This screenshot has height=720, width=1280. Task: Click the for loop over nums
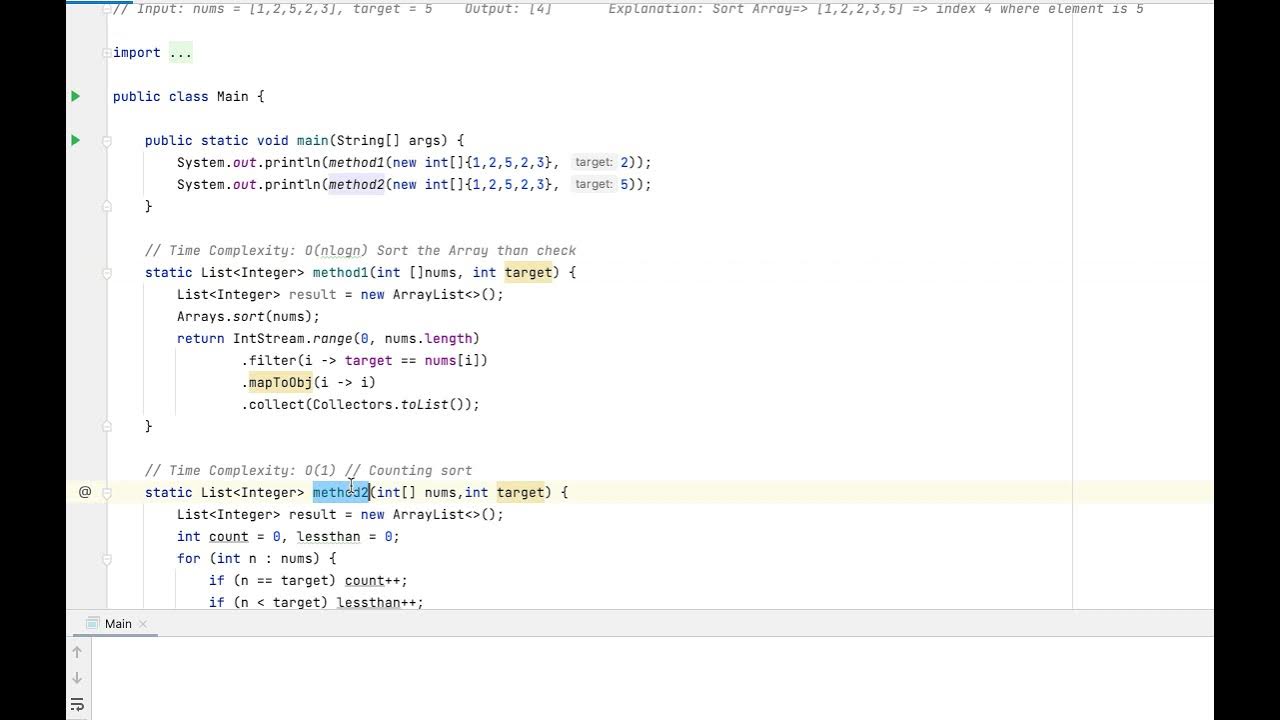tap(256, 558)
